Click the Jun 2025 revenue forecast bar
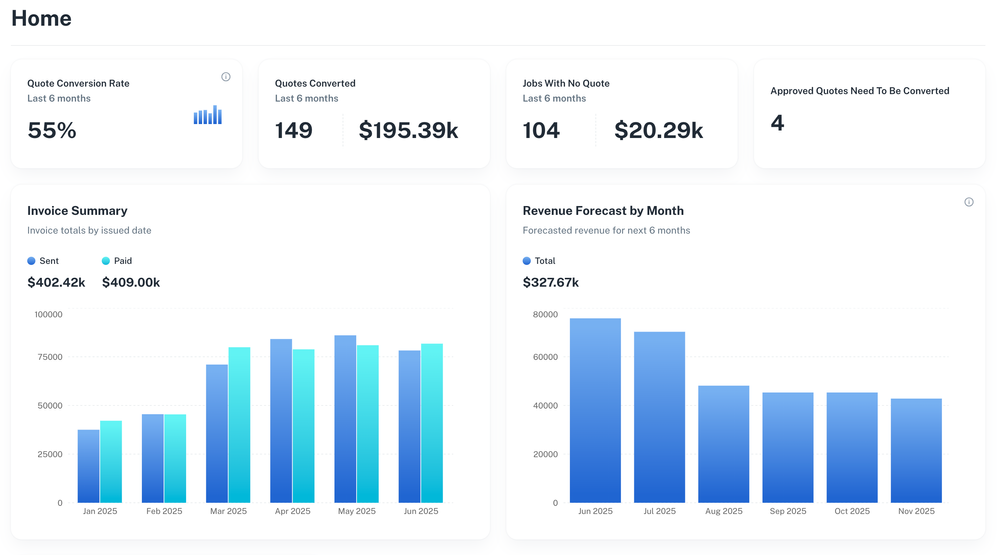Screen dimensions: 999x555 [x=595, y=410]
